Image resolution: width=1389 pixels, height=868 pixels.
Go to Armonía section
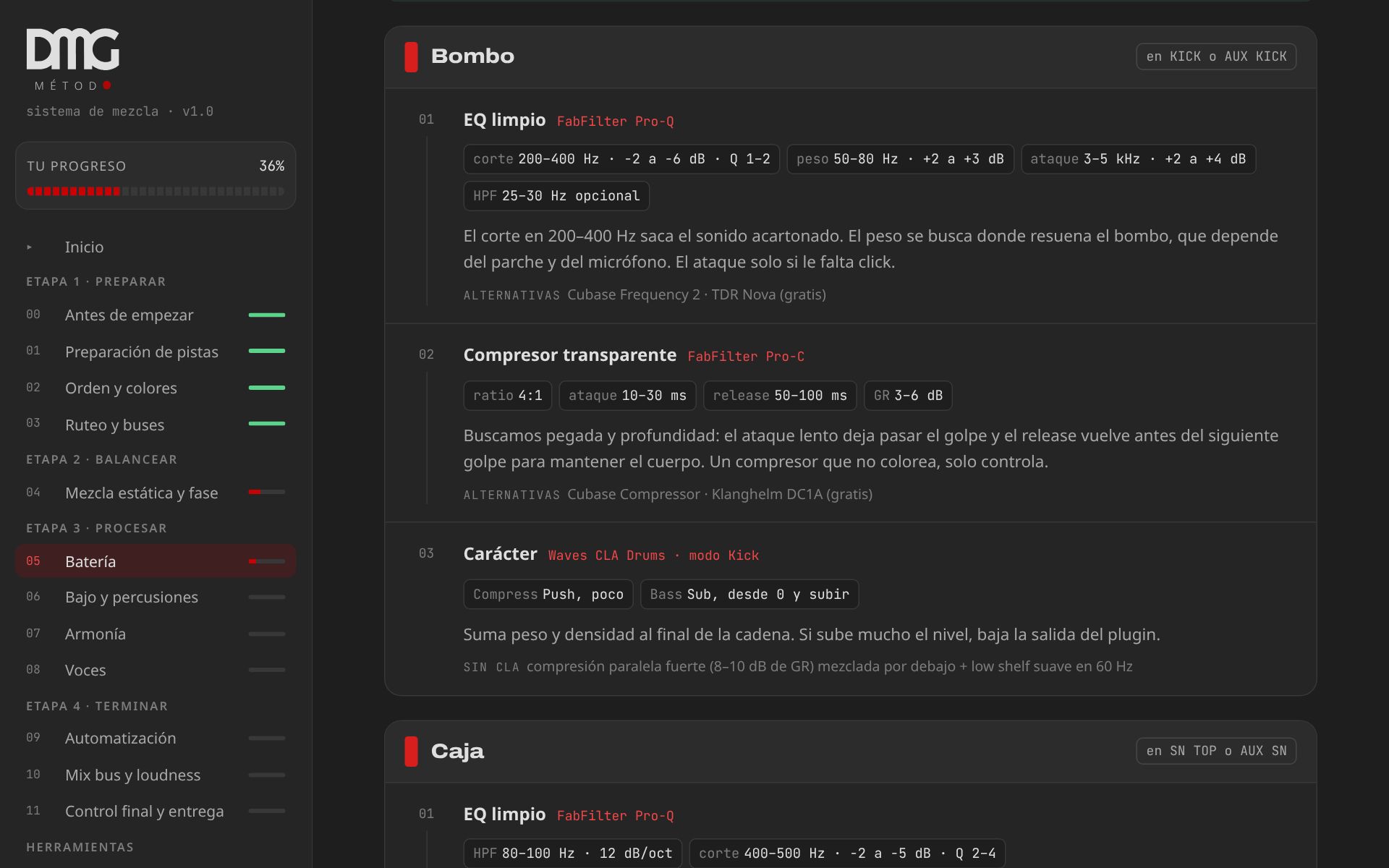click(156, 634)
